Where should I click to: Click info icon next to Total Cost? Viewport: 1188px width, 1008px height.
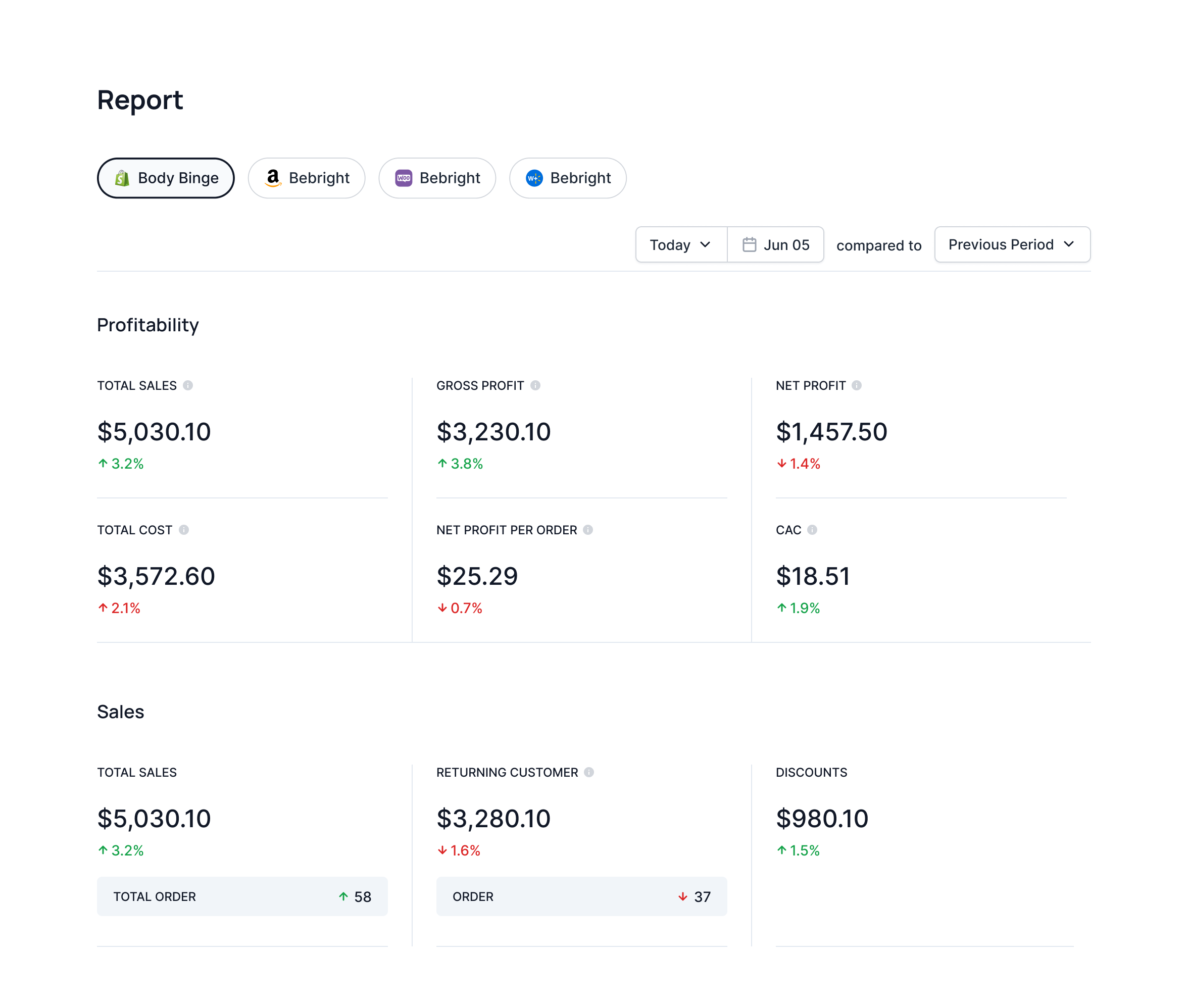tap(183, 530)
